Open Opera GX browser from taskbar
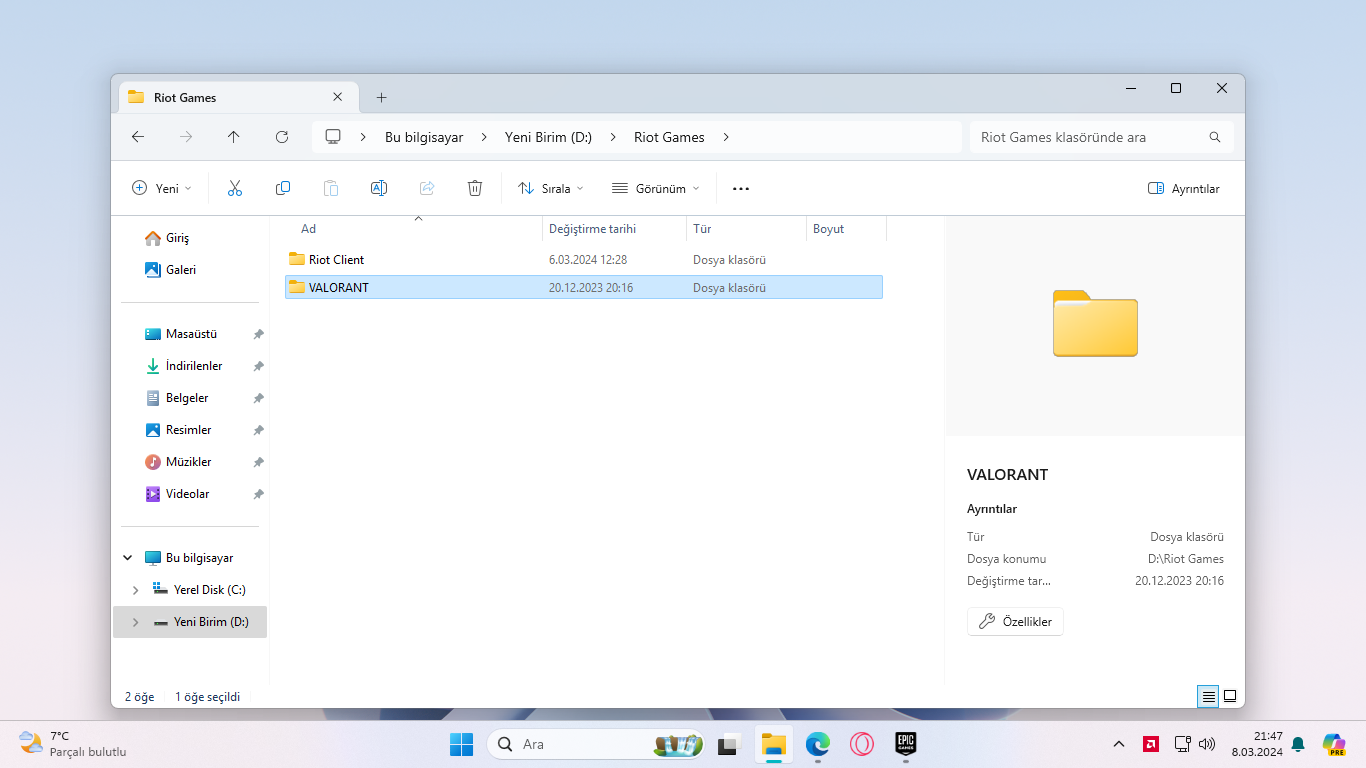1366x768 pixels. [861, 744]
